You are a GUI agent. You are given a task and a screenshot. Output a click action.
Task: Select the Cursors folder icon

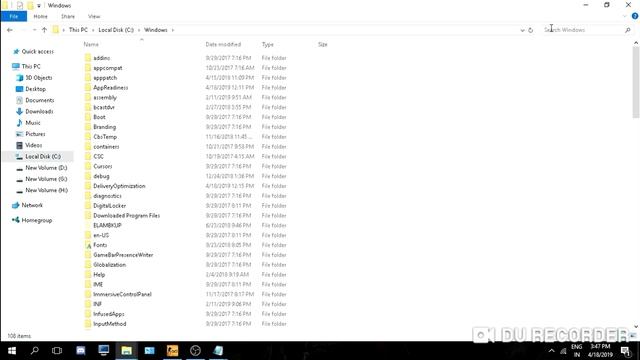click(88, 166)
